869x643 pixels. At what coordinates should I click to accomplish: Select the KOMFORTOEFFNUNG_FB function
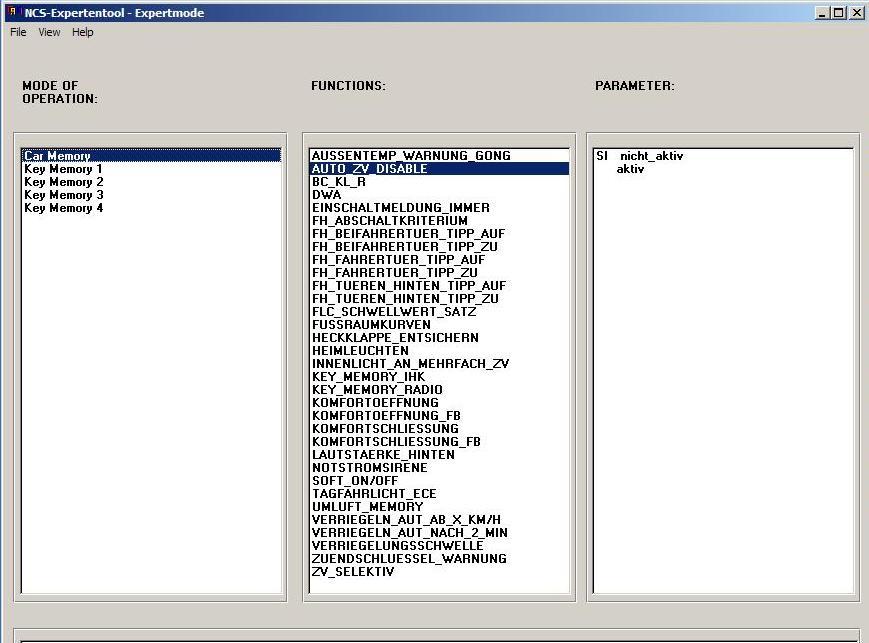click(386, 416)
